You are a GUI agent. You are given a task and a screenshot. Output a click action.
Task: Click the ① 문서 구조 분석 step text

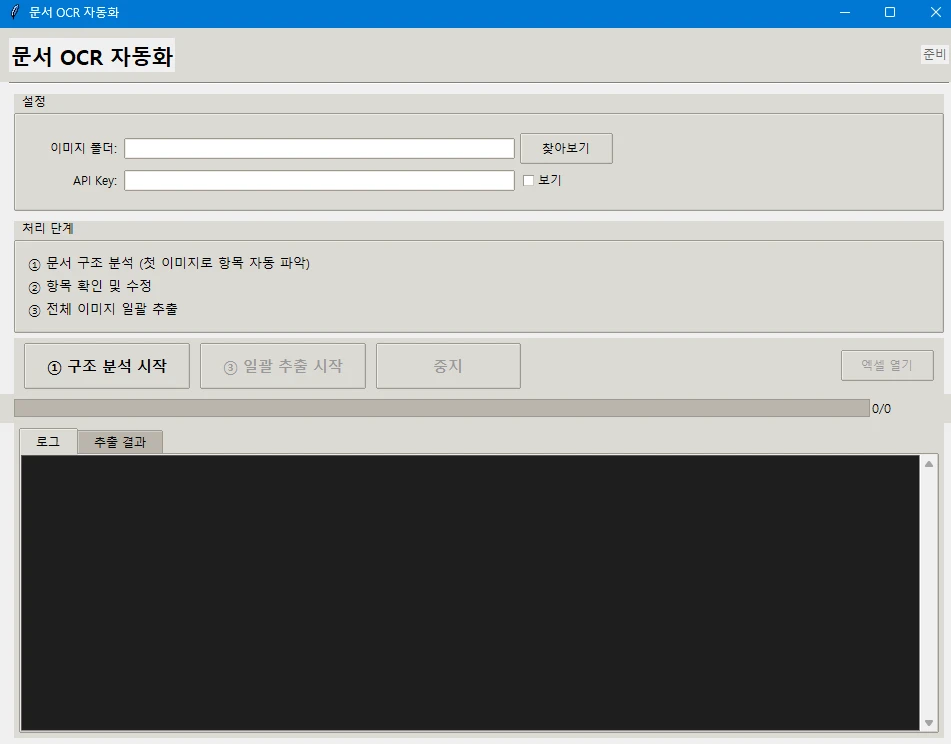[169, 263]
